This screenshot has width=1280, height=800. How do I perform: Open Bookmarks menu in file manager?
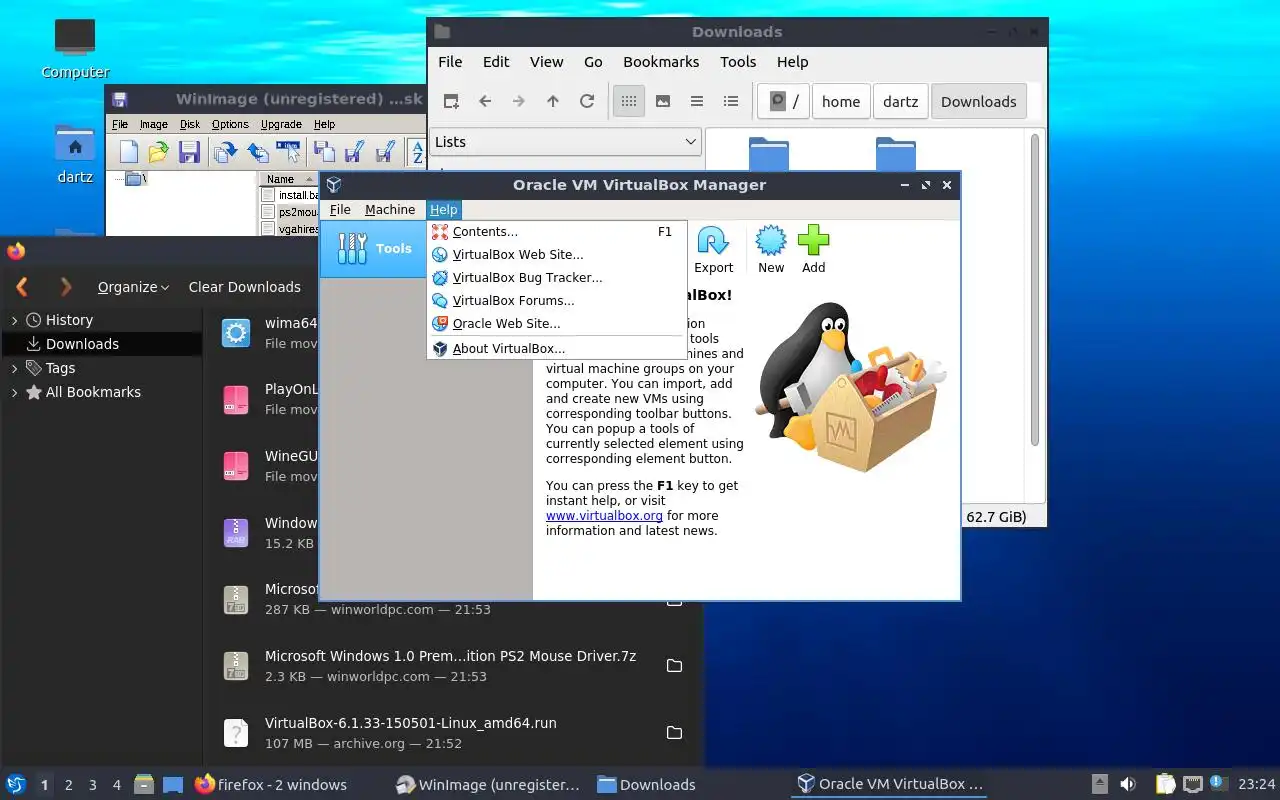coord(661,62)
